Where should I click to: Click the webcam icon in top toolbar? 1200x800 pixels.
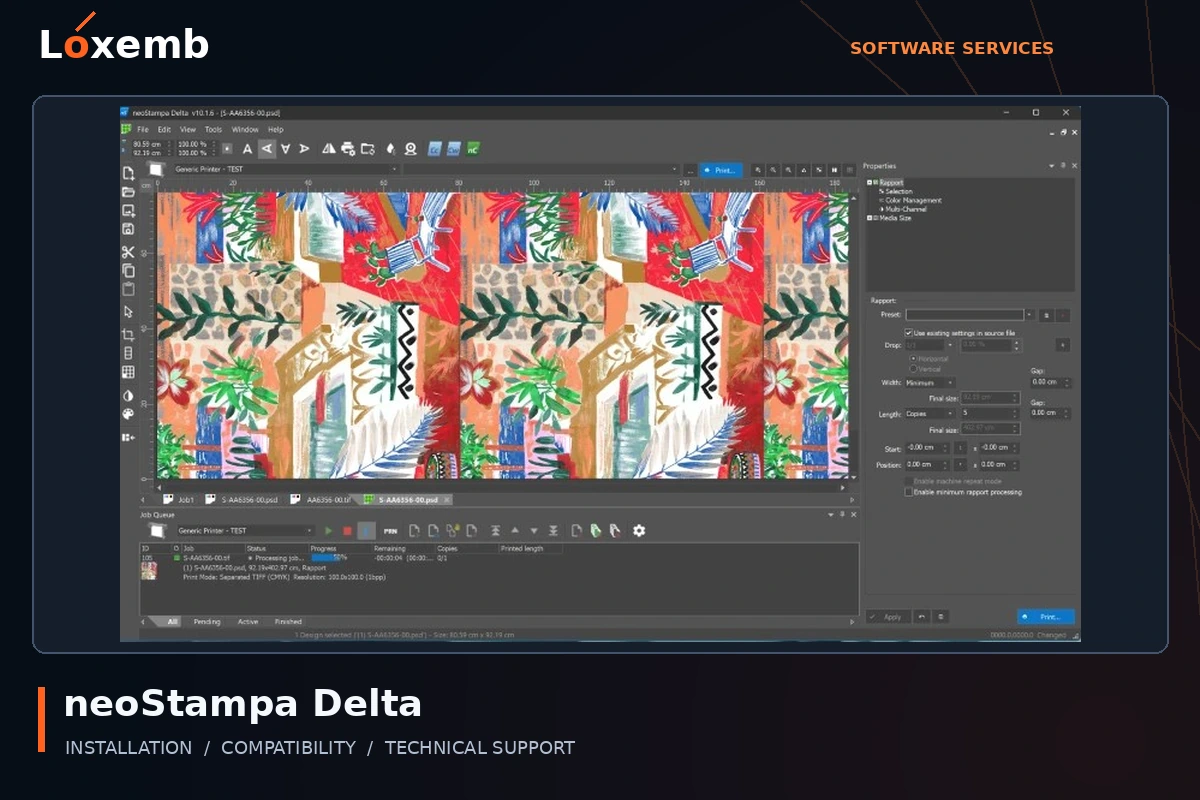410,149
